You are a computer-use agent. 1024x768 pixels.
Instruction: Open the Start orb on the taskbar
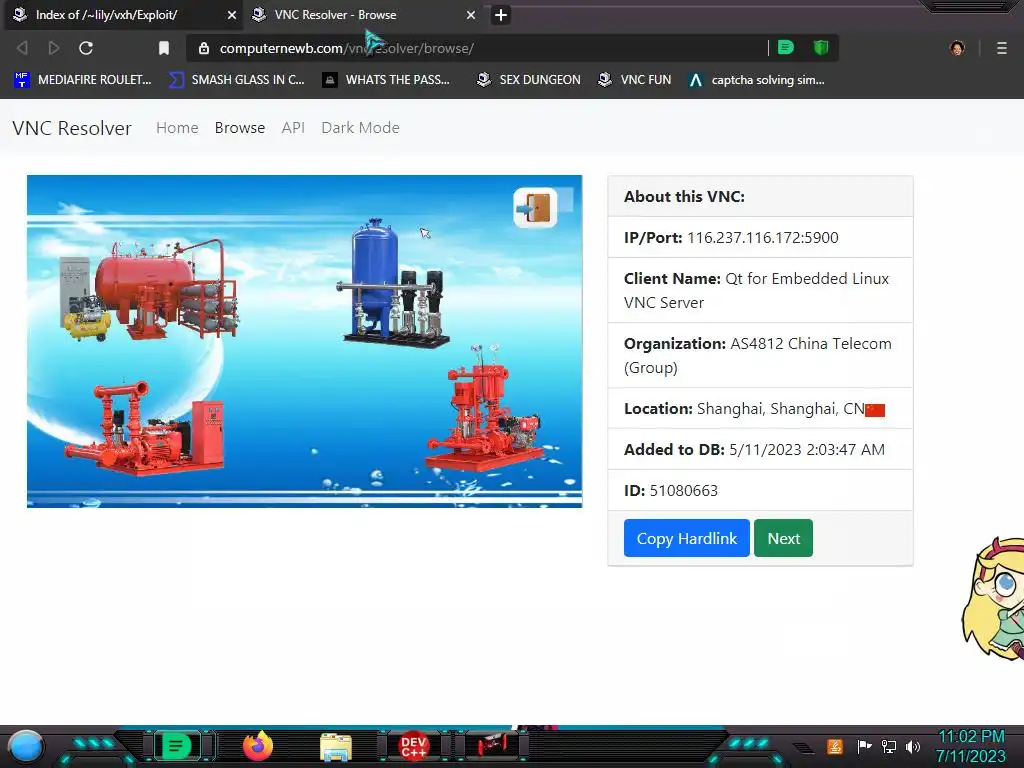coord(26,747)
